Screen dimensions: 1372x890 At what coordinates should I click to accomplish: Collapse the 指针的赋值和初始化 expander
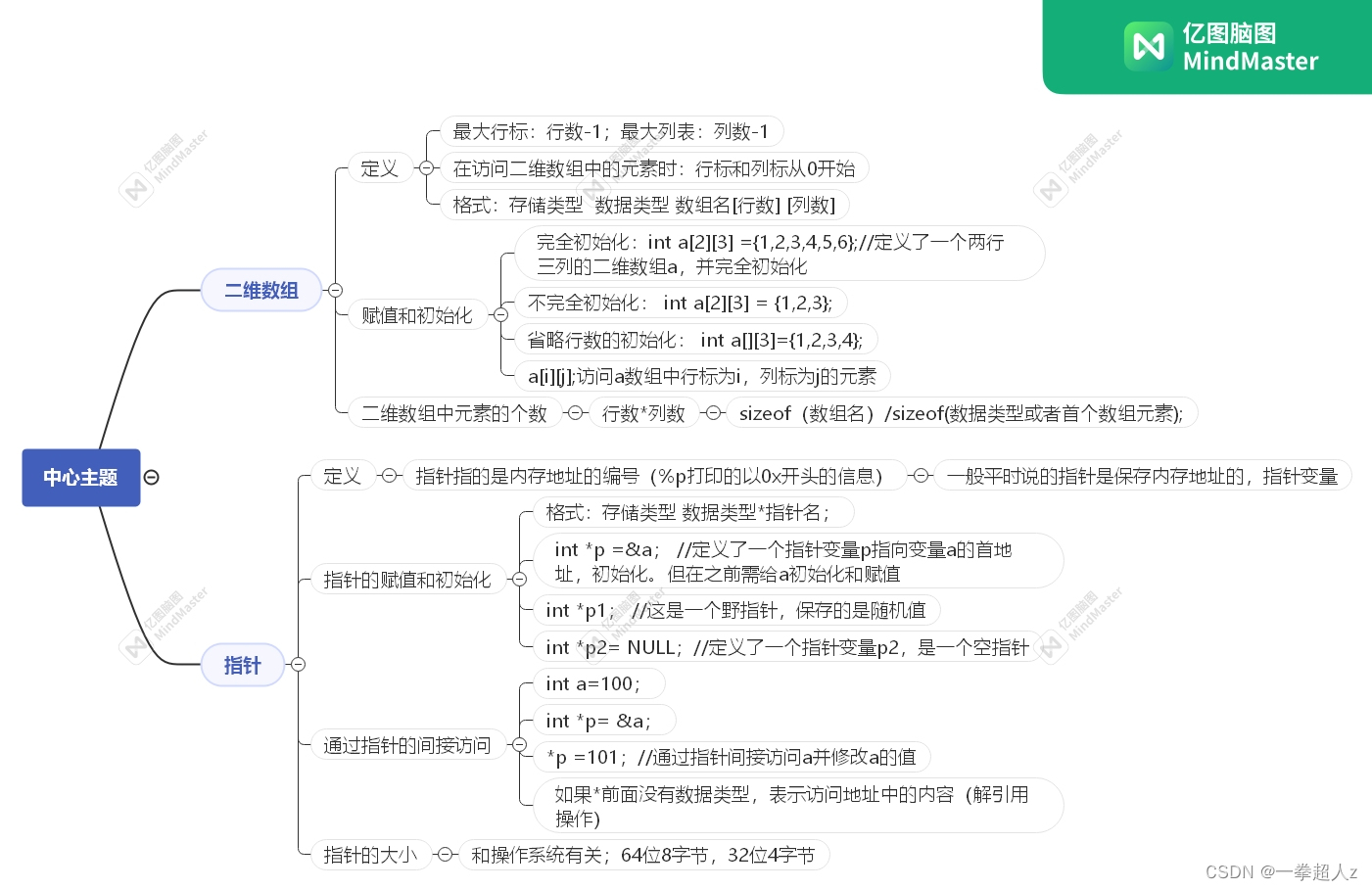click(x=519, y=580)
